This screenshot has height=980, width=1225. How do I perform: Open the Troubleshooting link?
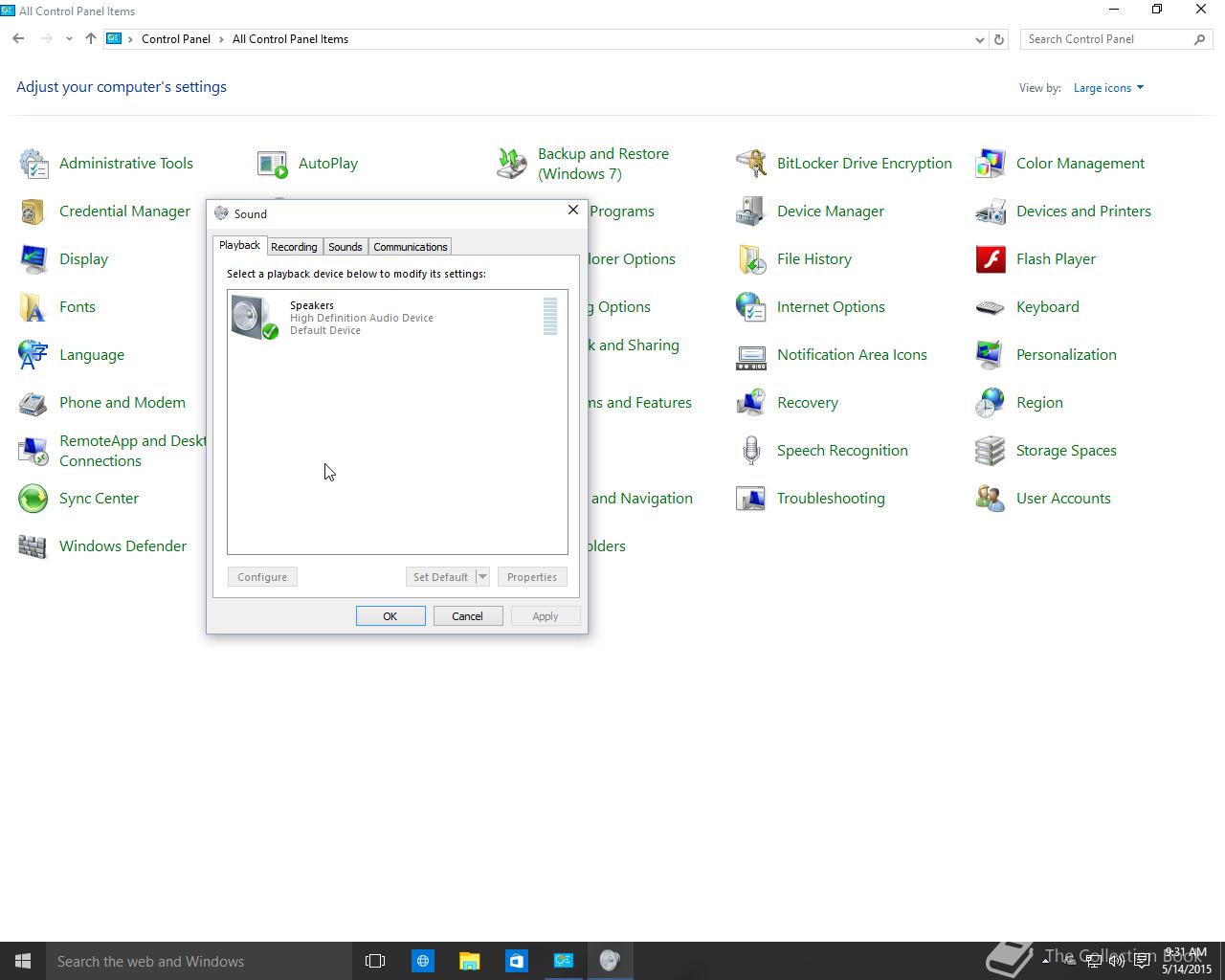tap(831, 499)
